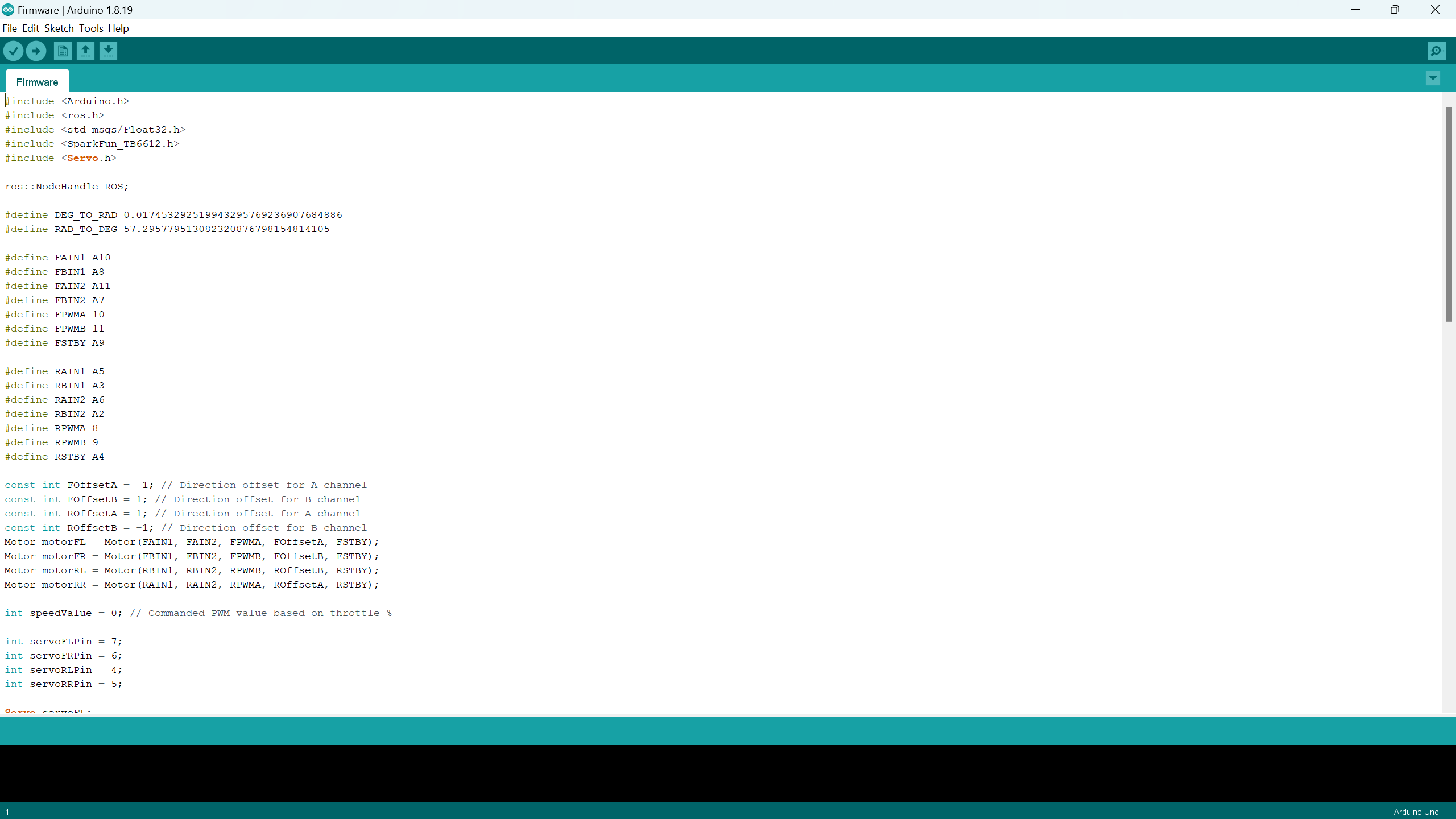Place cursor on ros::NodeHandle ROS line

[67, 187]
